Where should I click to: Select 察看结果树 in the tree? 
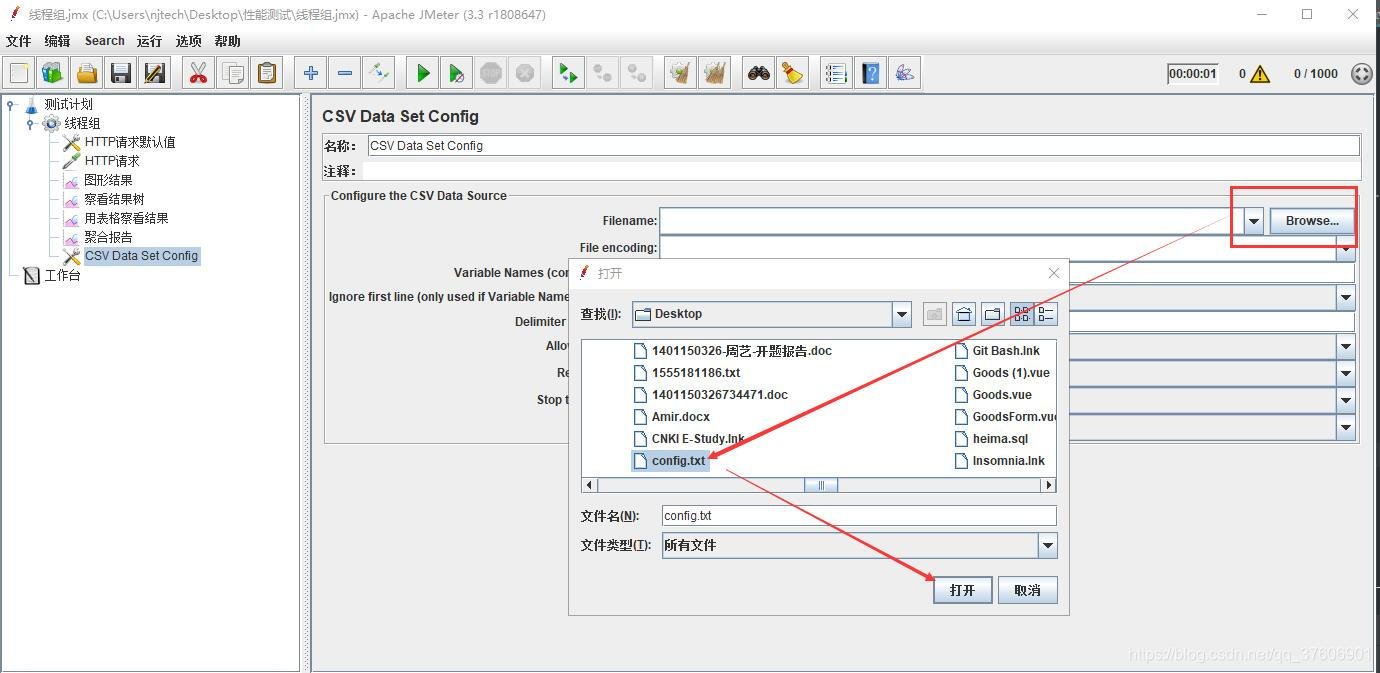pyautogui.click(x=114, y=199)
